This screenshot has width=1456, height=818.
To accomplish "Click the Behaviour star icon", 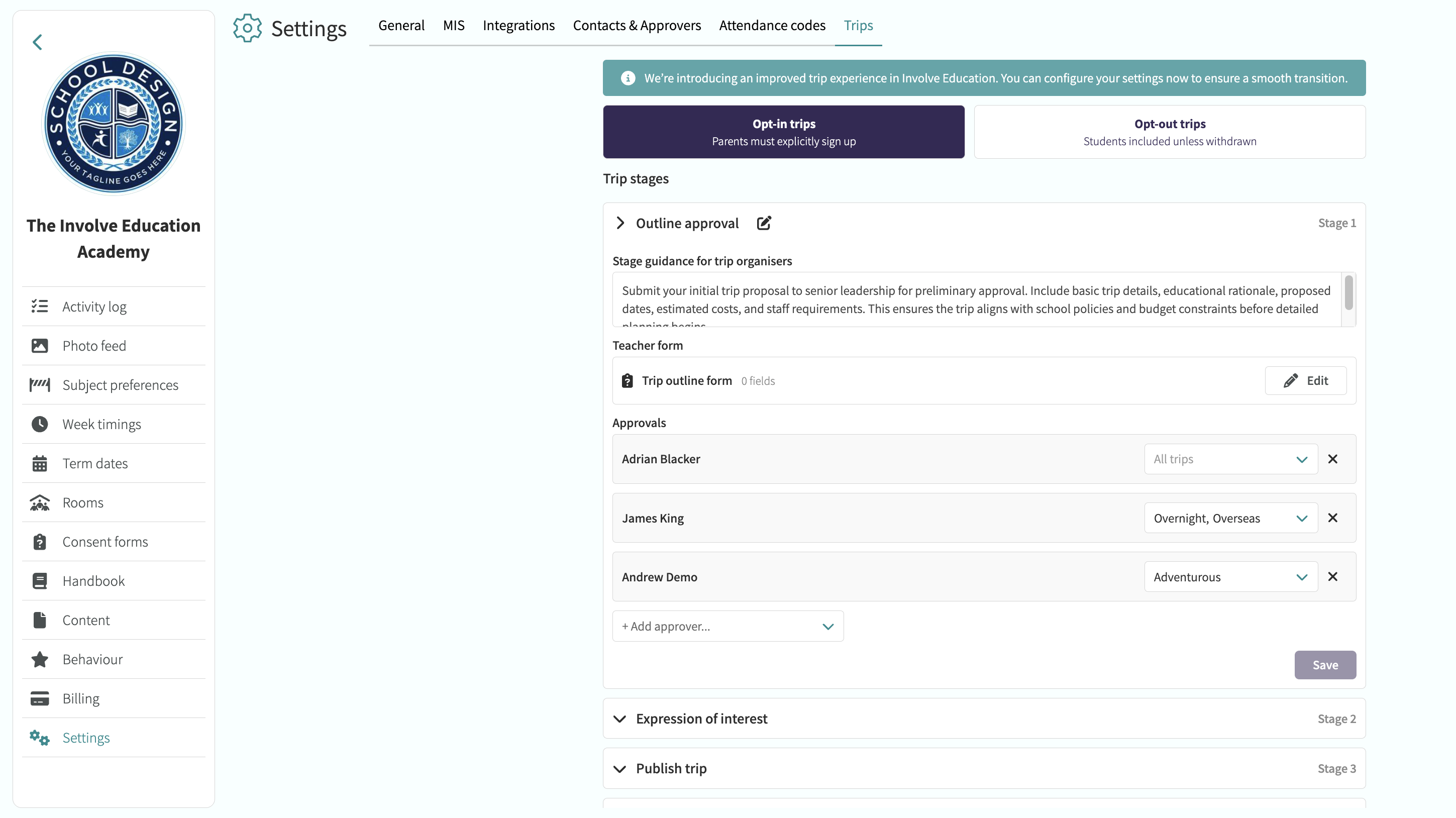I will (40, 659).
